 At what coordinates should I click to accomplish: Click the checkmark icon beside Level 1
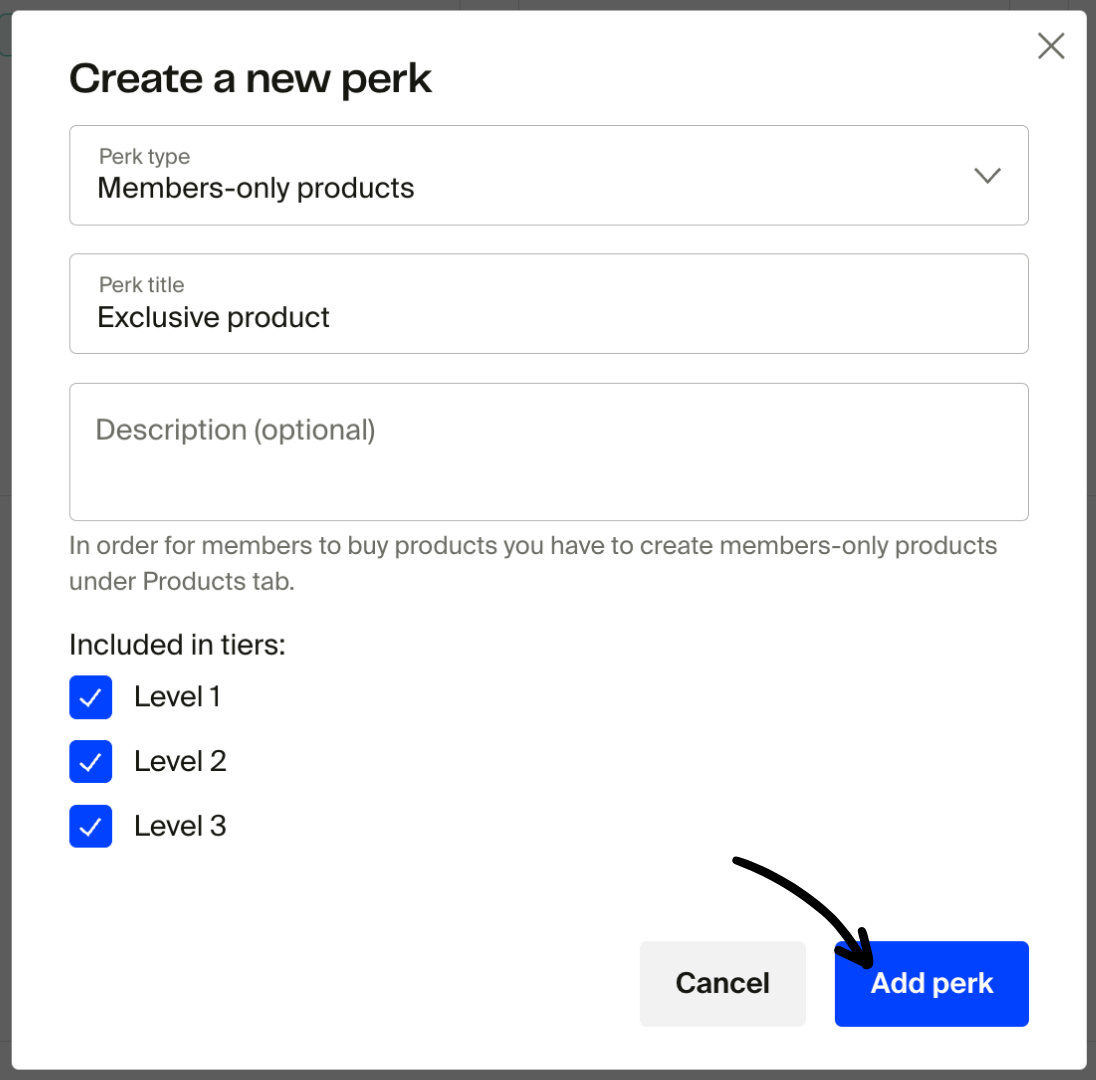coord(91,697)
